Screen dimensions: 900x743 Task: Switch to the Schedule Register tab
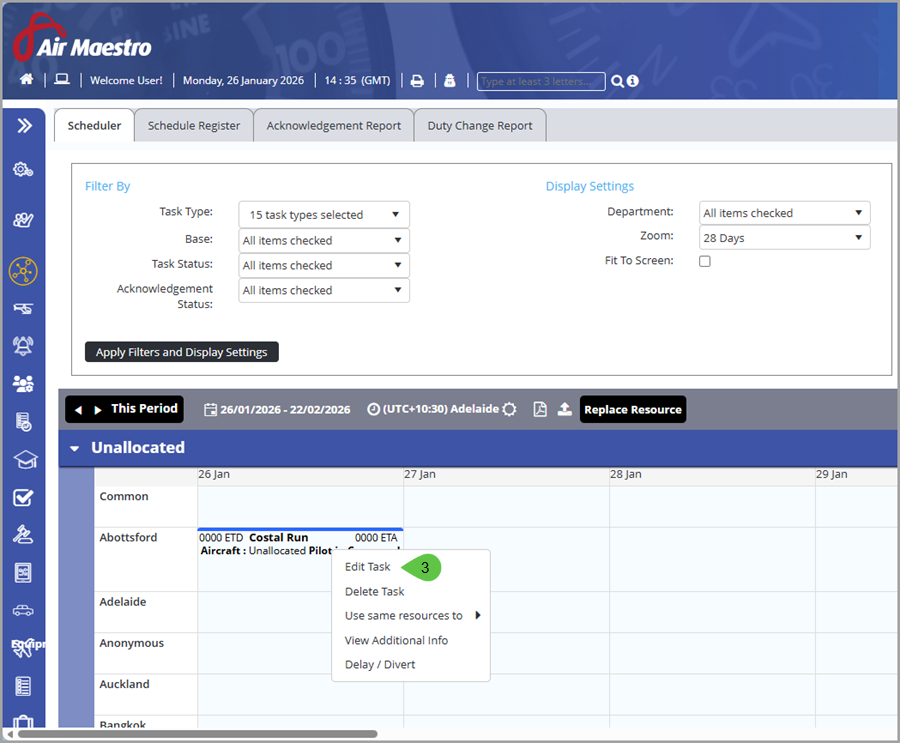point(194,126)
